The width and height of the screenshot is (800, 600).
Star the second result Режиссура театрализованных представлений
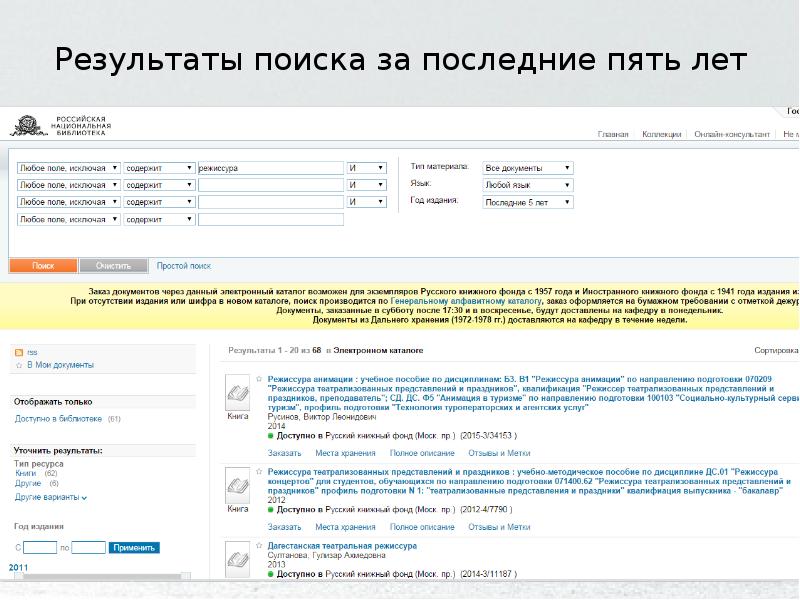pos(260,471)
